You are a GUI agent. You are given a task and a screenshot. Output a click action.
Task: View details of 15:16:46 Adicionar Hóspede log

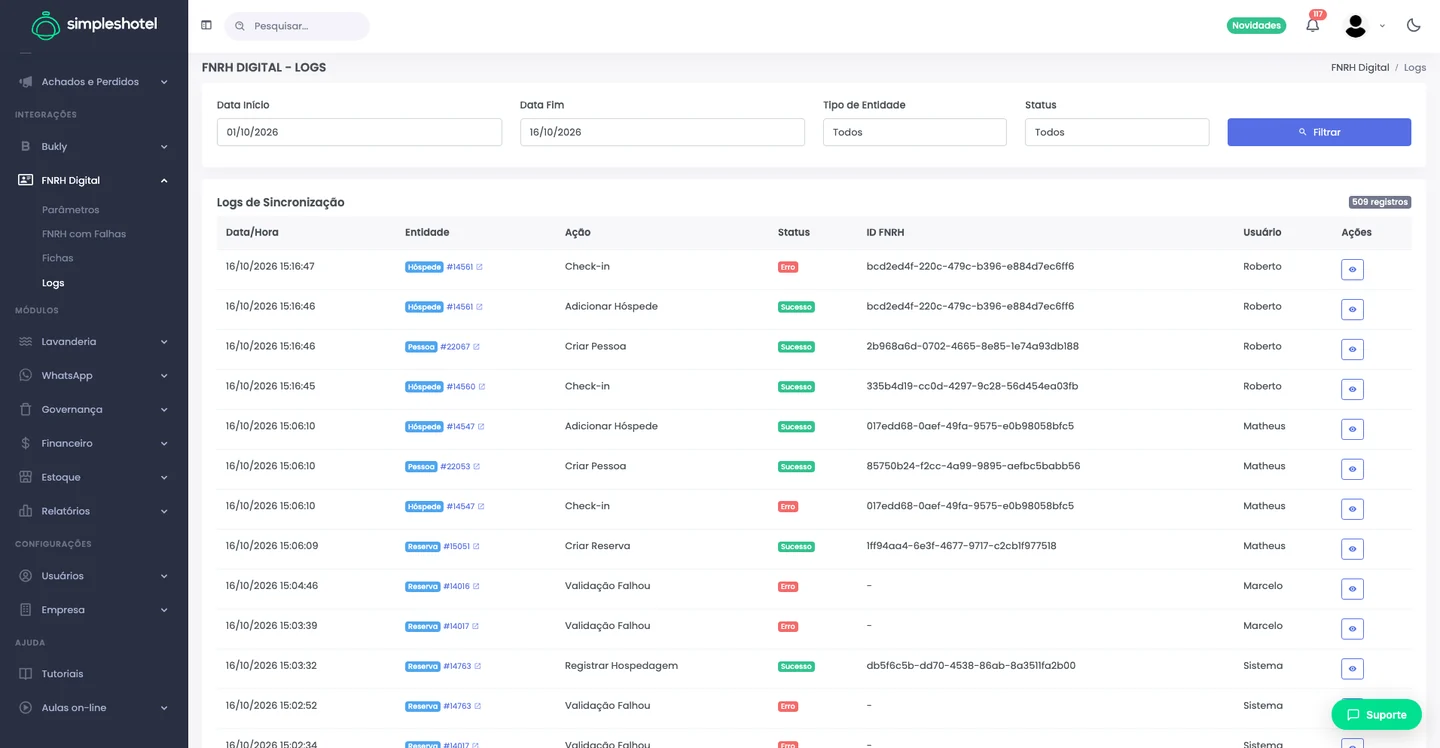tap(1352, 310)
